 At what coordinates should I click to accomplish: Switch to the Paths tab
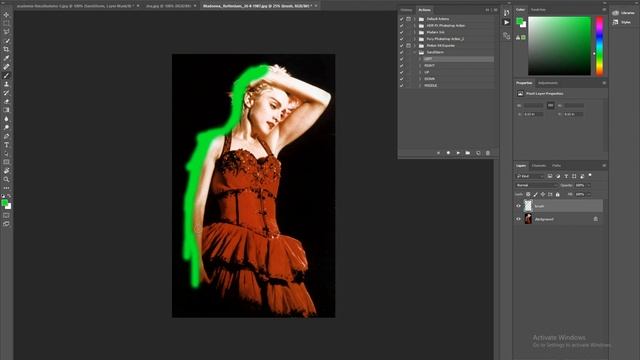coord(556,166)
